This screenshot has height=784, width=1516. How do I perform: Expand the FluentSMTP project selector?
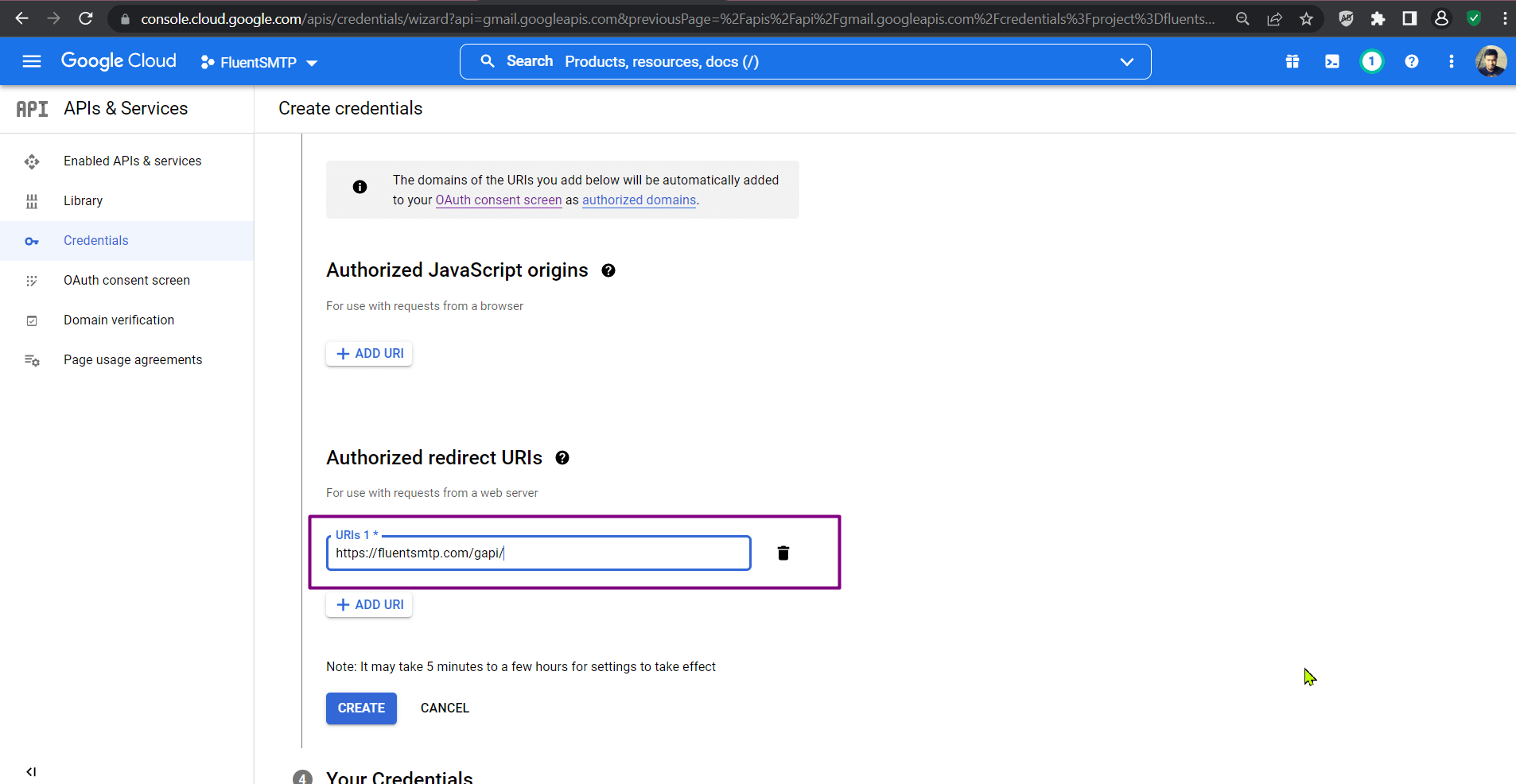[259, 62]
